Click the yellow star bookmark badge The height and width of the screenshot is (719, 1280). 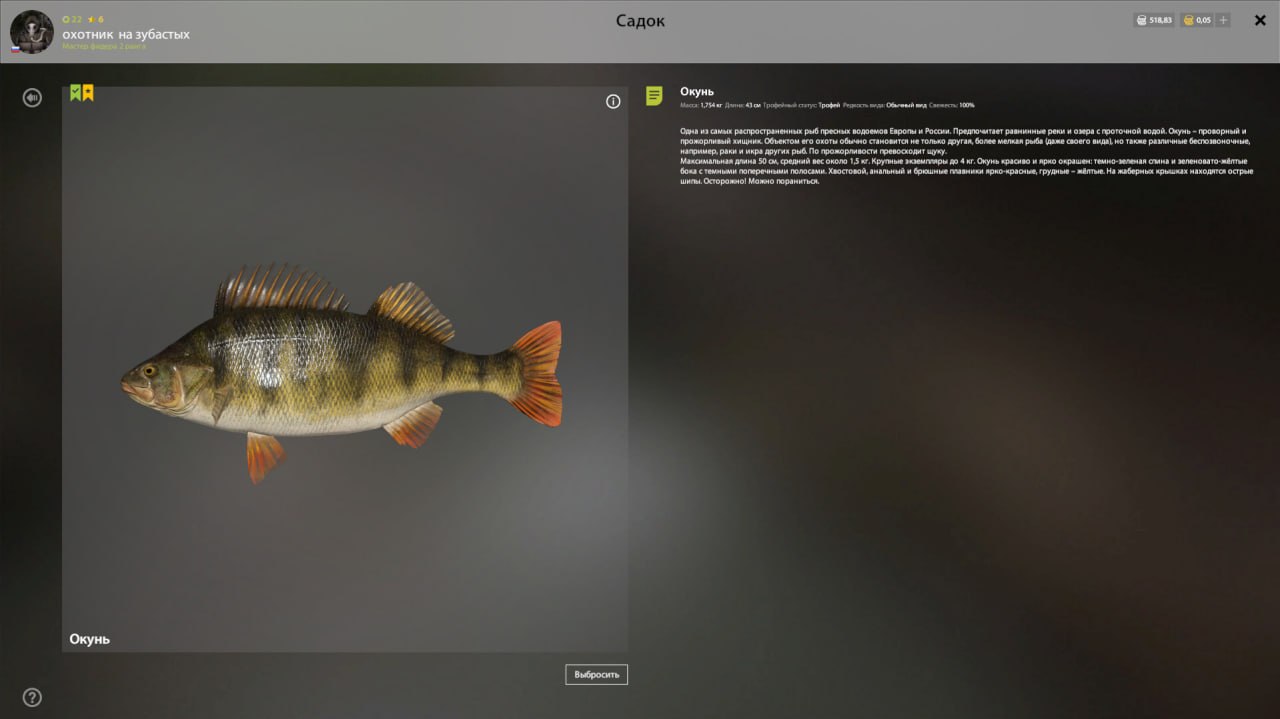coord(88,93)
